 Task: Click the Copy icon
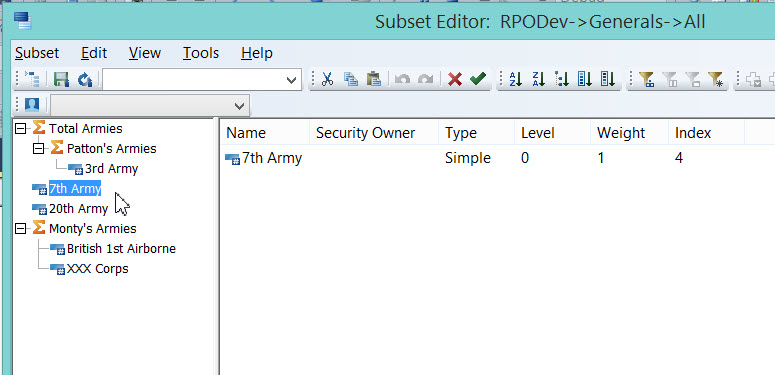click(x=350, y=79)
